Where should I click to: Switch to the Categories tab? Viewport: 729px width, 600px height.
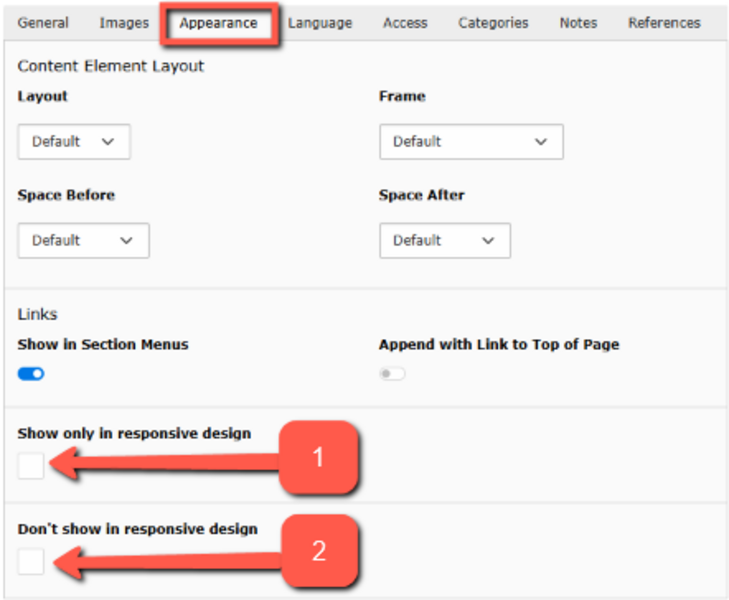pos(493,23)
